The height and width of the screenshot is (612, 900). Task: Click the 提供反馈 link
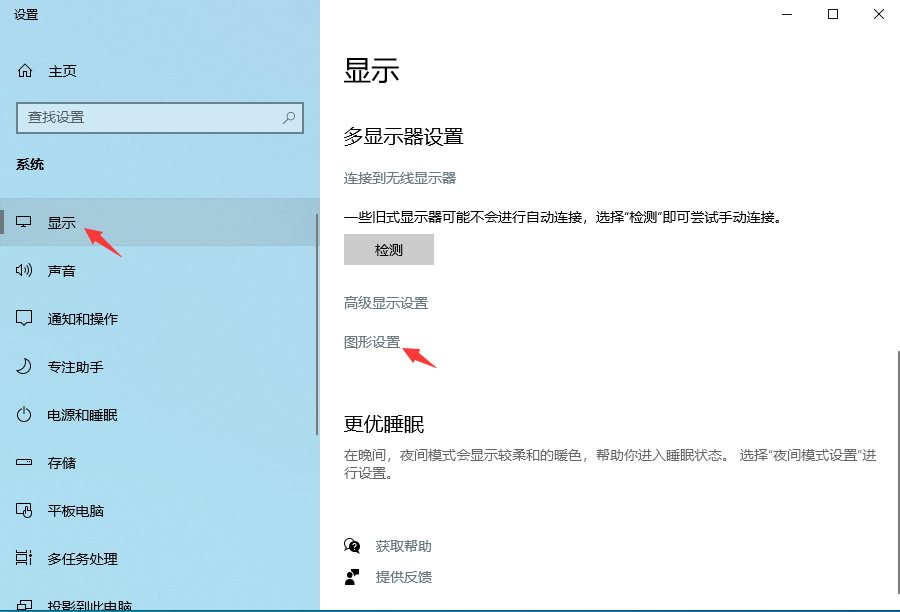404,577
